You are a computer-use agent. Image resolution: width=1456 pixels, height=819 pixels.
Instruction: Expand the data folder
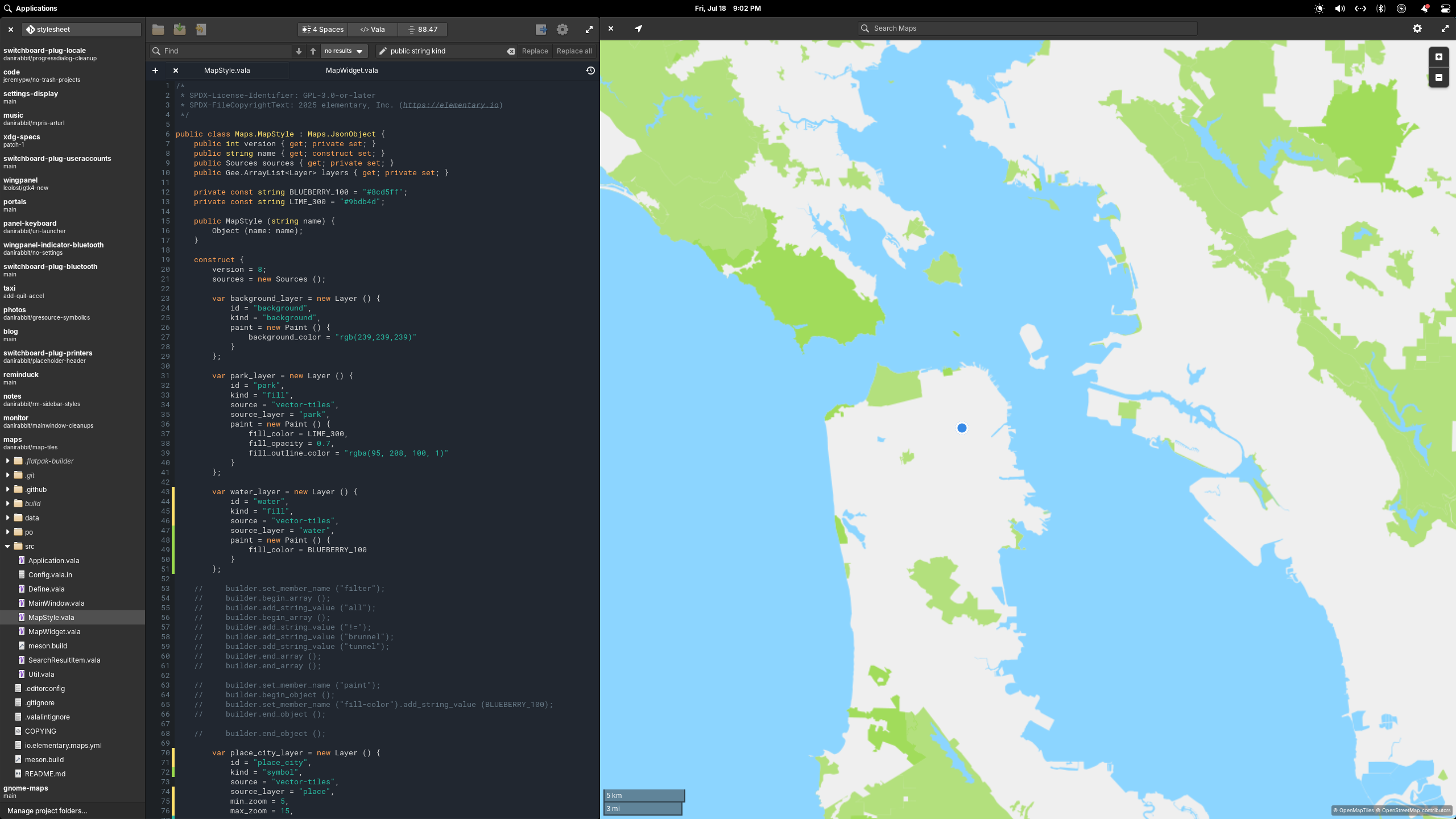pos(8,518)
